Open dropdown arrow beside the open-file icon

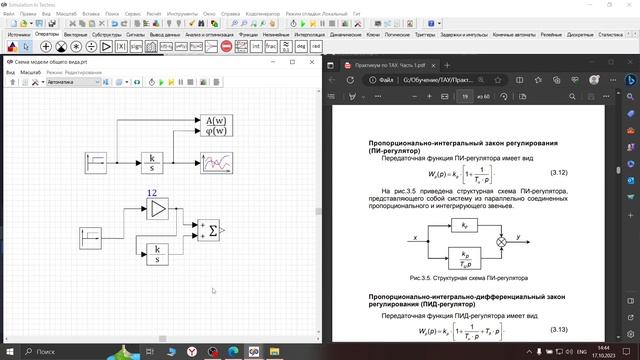(31, 24)
